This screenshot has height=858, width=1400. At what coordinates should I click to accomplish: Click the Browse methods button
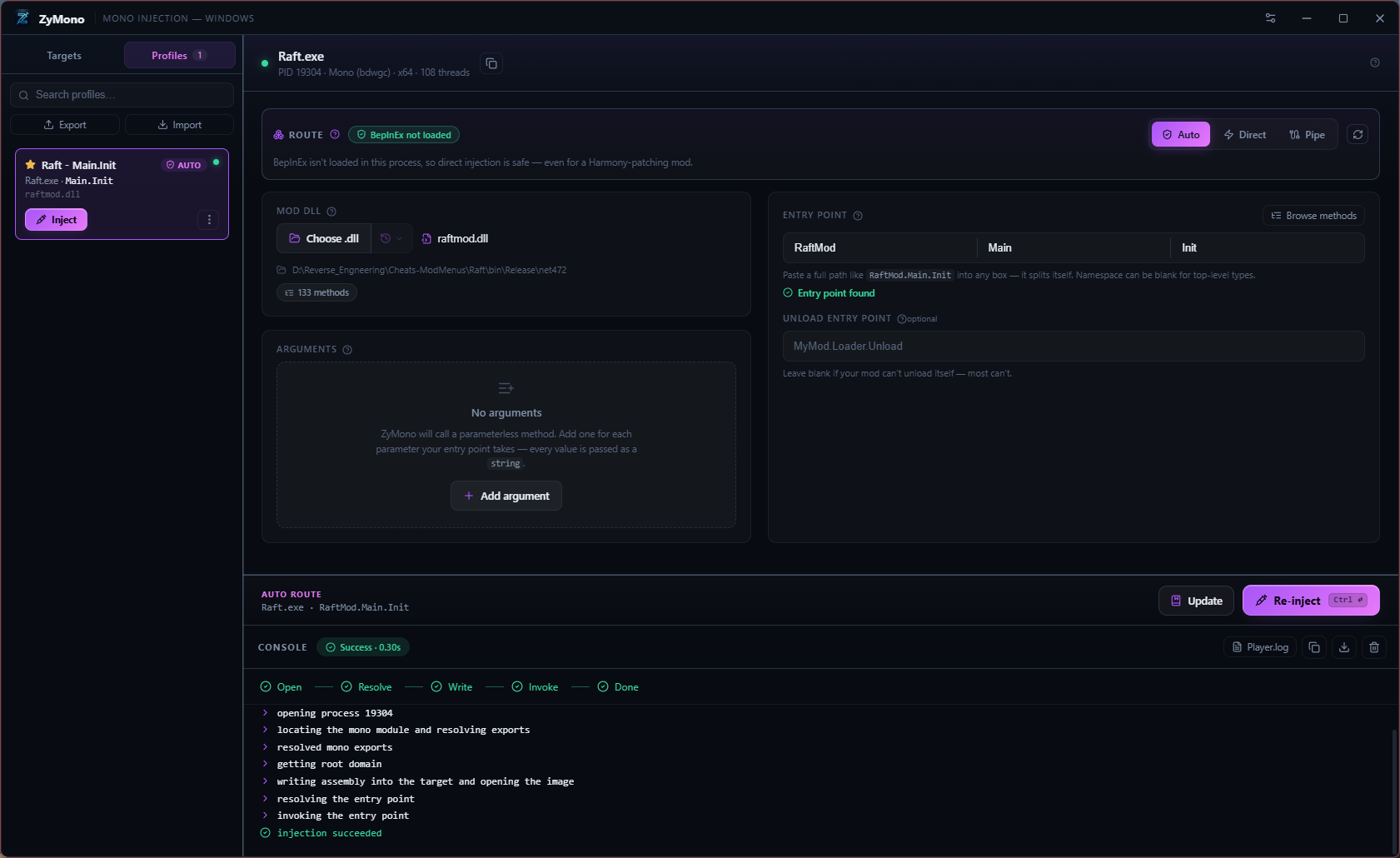point(1313,216)
